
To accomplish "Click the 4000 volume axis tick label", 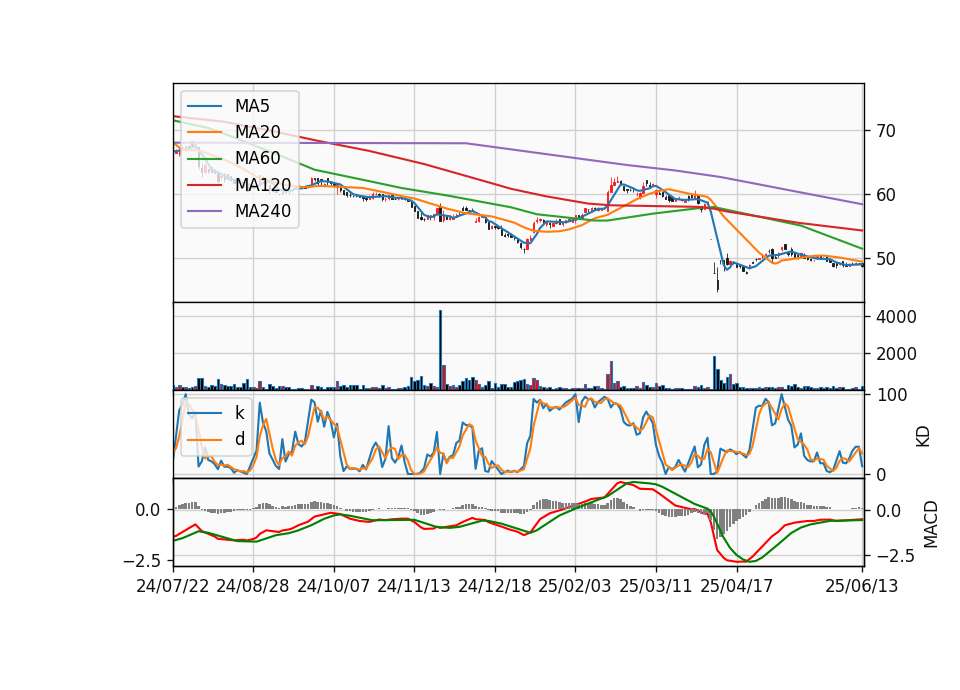I will pos(896,317).
